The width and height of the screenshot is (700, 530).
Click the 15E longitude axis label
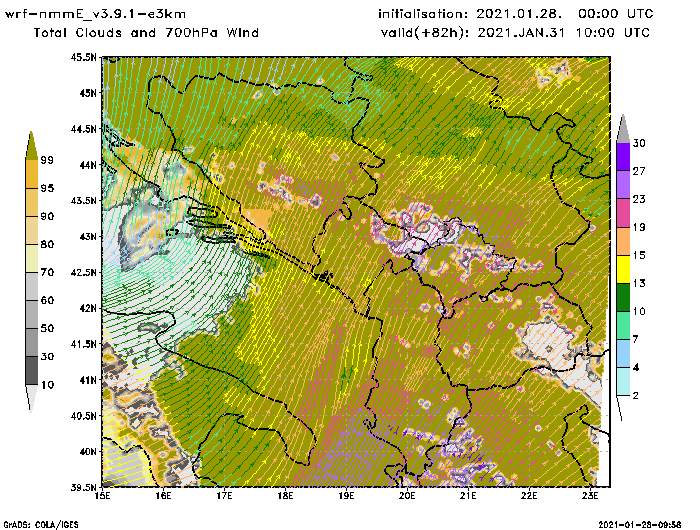point(103,496)
